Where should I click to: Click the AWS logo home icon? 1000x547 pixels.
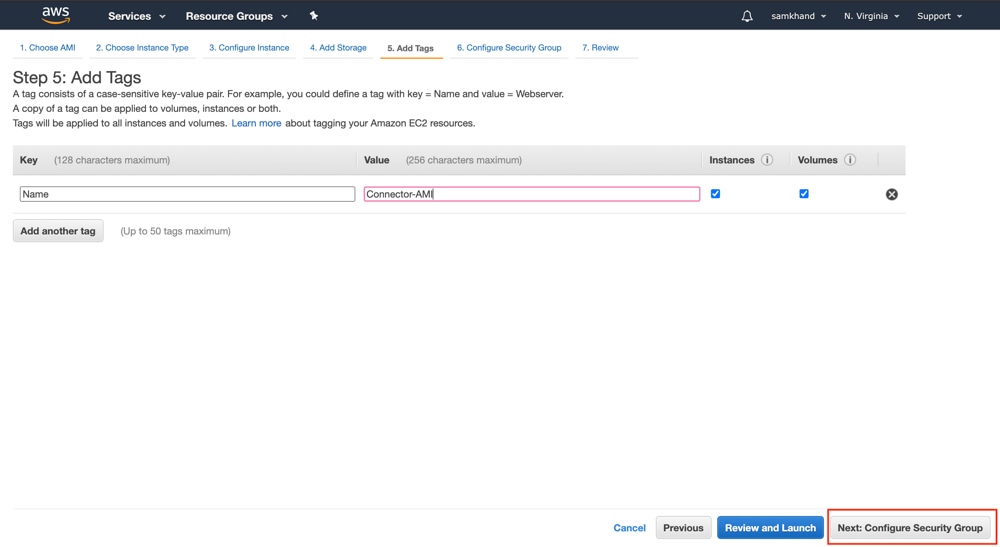(x=56, y=15)
